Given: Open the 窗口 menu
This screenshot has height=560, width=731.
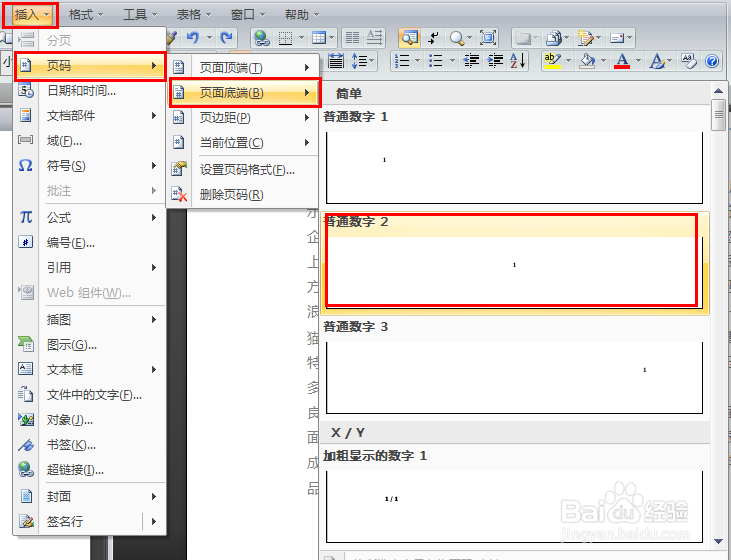Looking at the screenshot, I should (248, 15).
